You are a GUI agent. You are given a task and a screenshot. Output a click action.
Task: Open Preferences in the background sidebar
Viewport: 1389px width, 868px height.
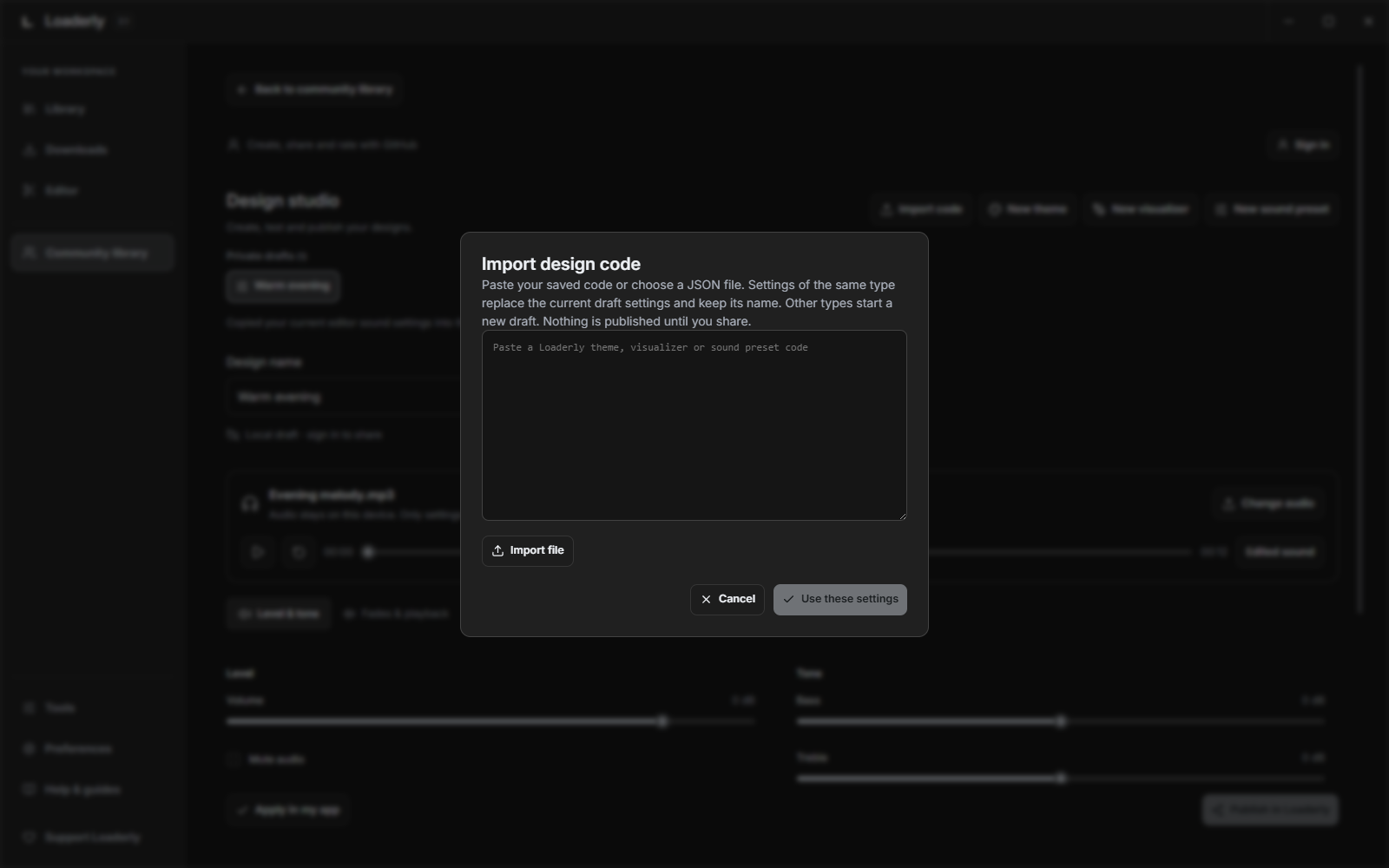point(93,748)
